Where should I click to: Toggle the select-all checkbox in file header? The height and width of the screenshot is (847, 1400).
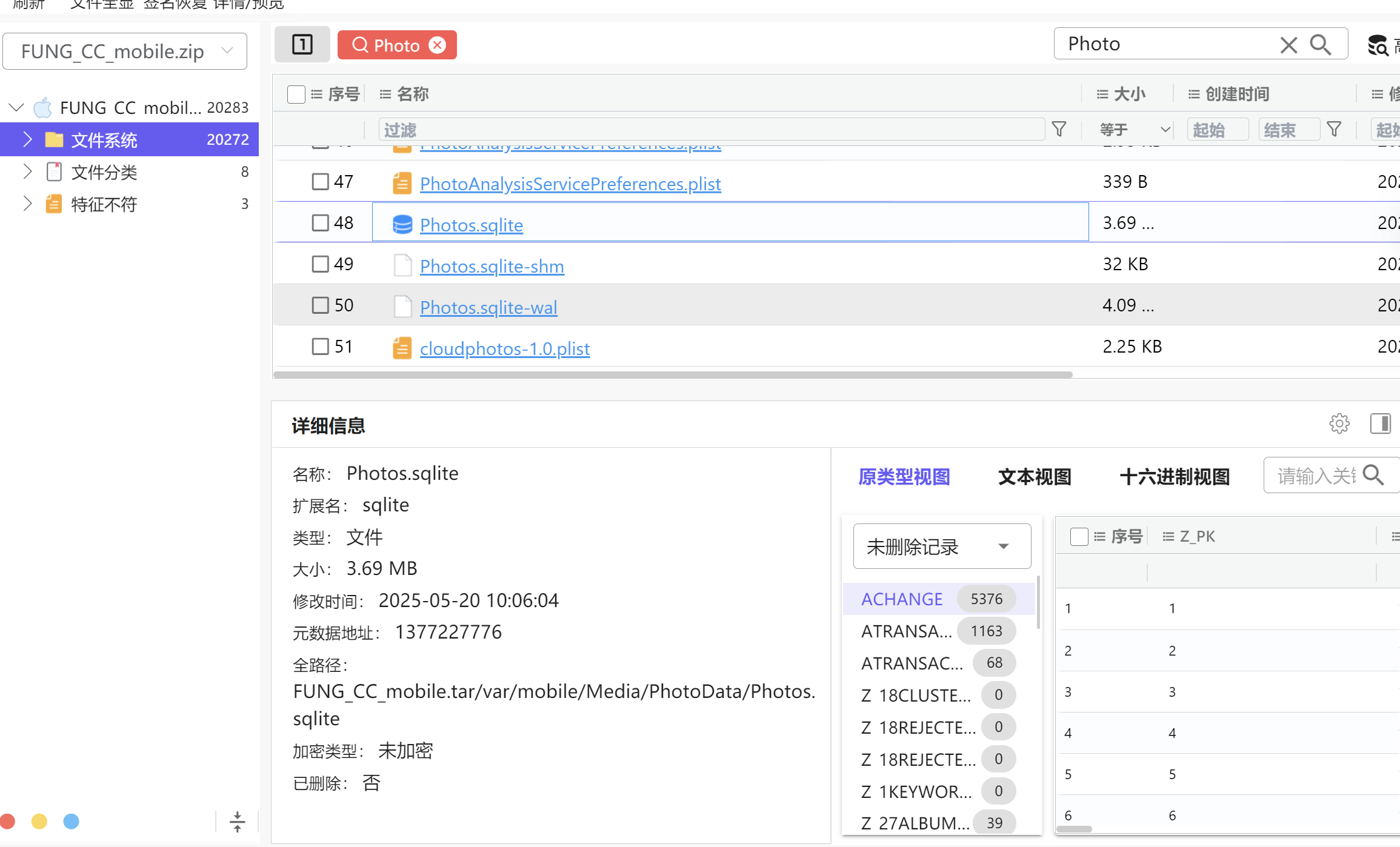click(x=296, y=95)
